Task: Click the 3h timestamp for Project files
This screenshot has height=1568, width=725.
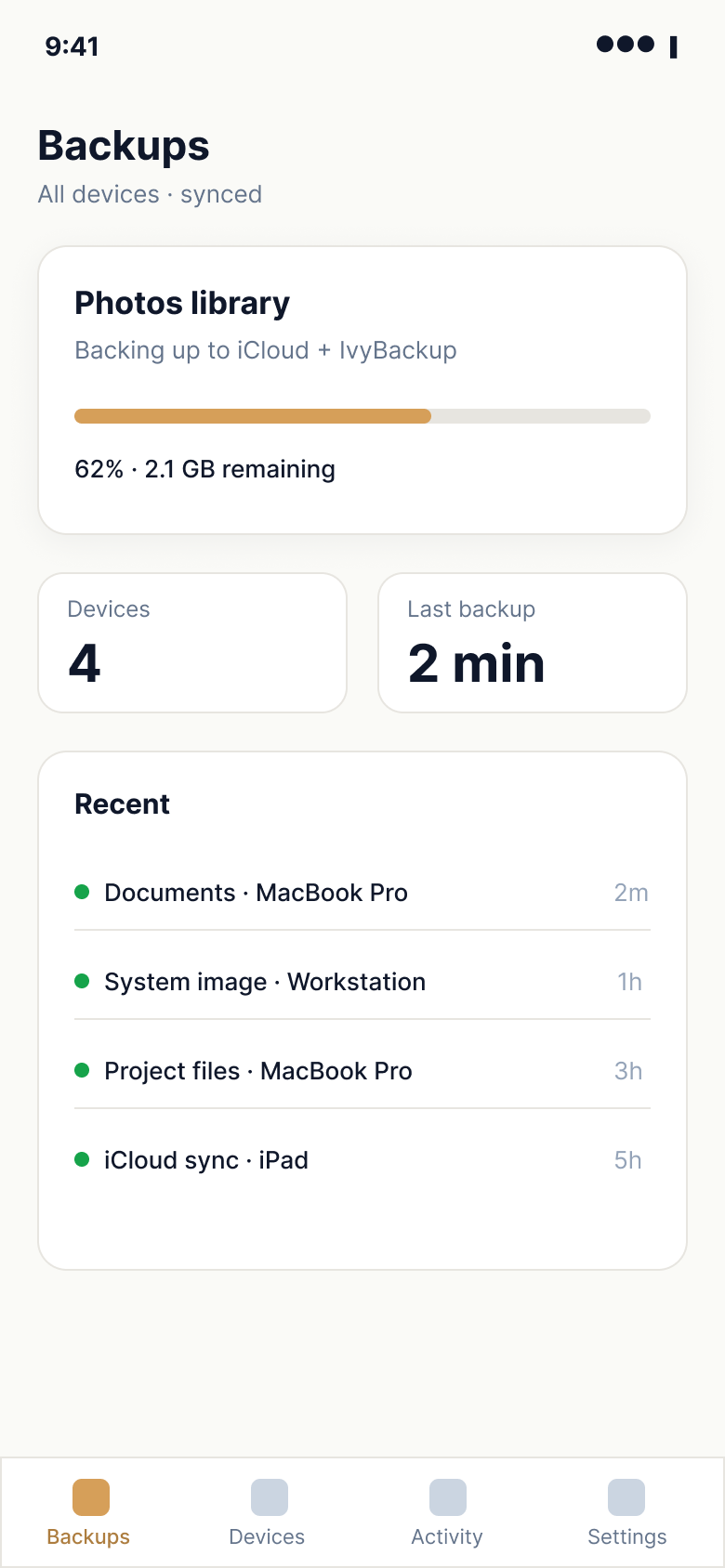Action: [628, 1071]
